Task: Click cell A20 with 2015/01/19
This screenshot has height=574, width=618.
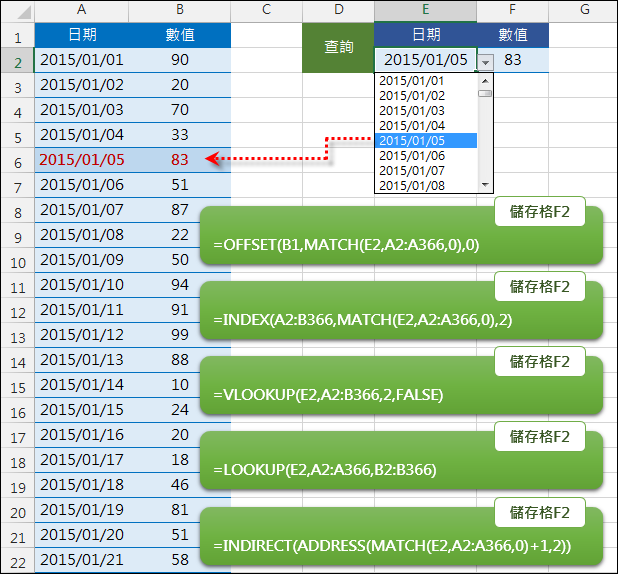Action: tap(82, 510)
